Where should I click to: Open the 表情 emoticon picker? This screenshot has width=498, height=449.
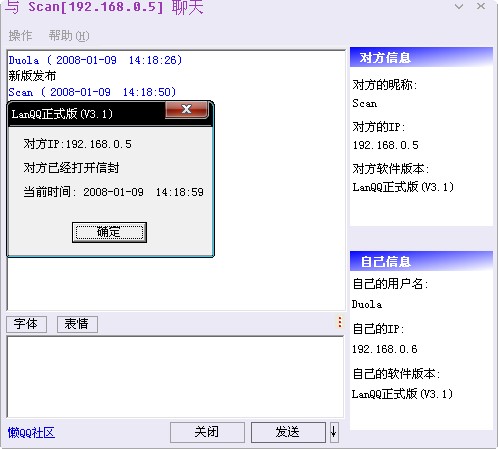[x=77, y=324]
